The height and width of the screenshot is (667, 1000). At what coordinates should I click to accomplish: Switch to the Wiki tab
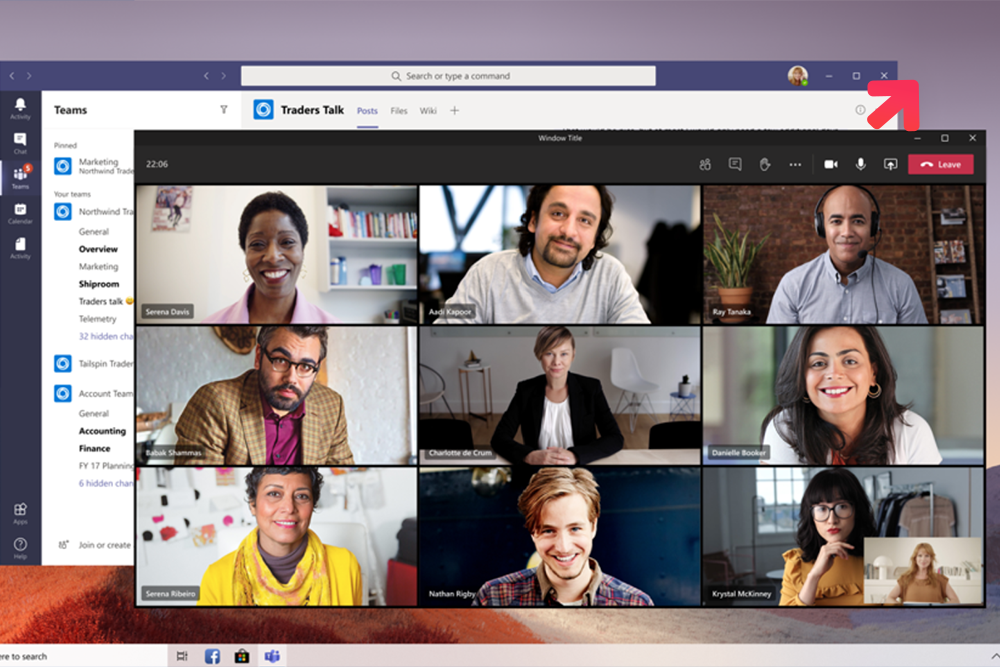pyautogui.click(x=428, y=110)
